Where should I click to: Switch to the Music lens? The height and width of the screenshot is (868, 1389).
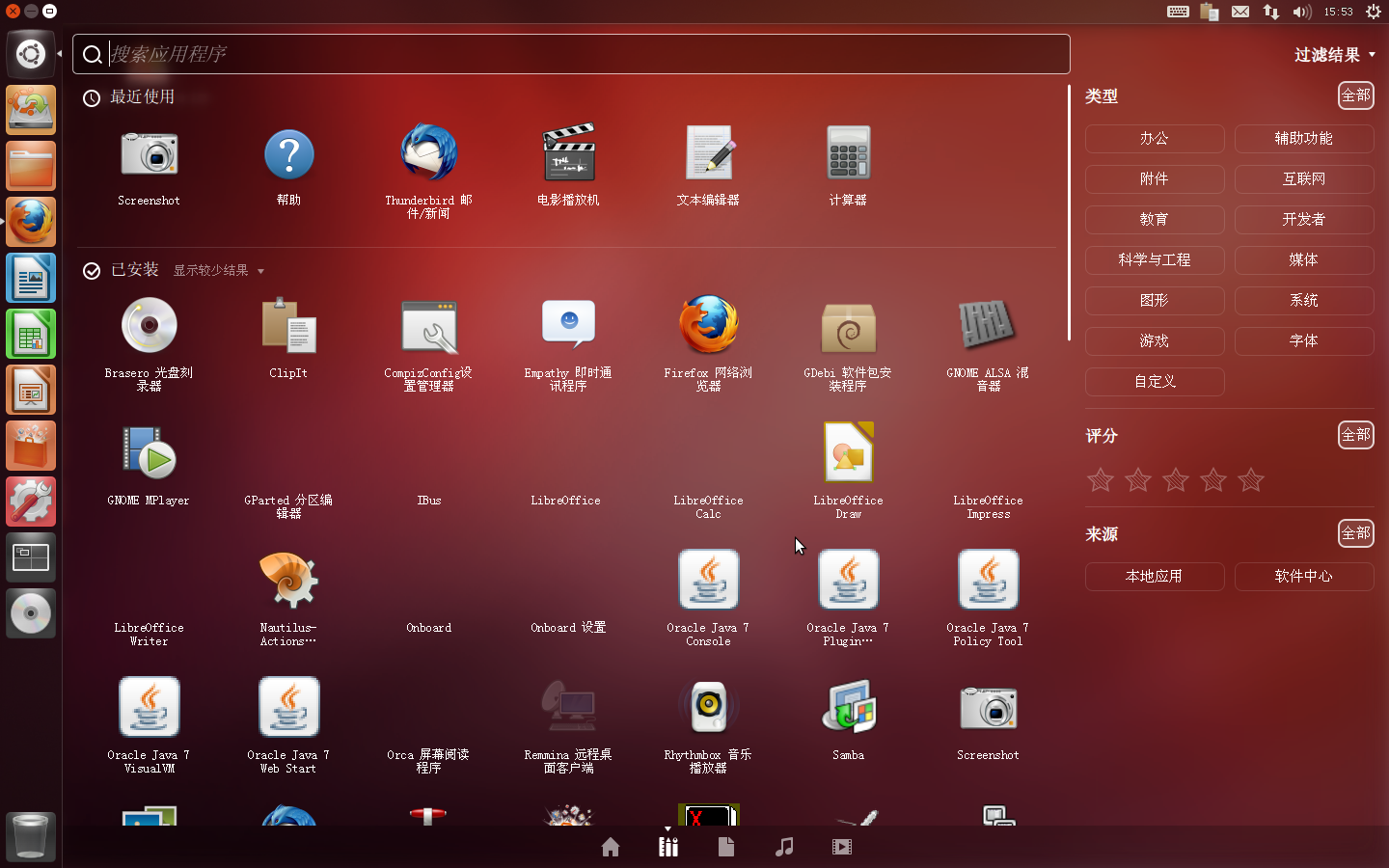tap(784, 847)
